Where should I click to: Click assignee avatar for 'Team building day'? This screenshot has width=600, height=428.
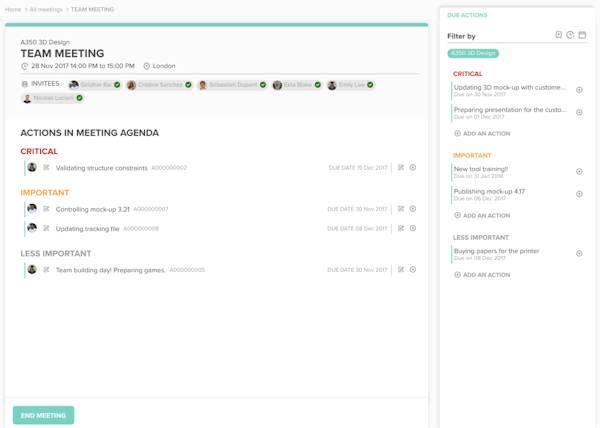click(32, 269)
